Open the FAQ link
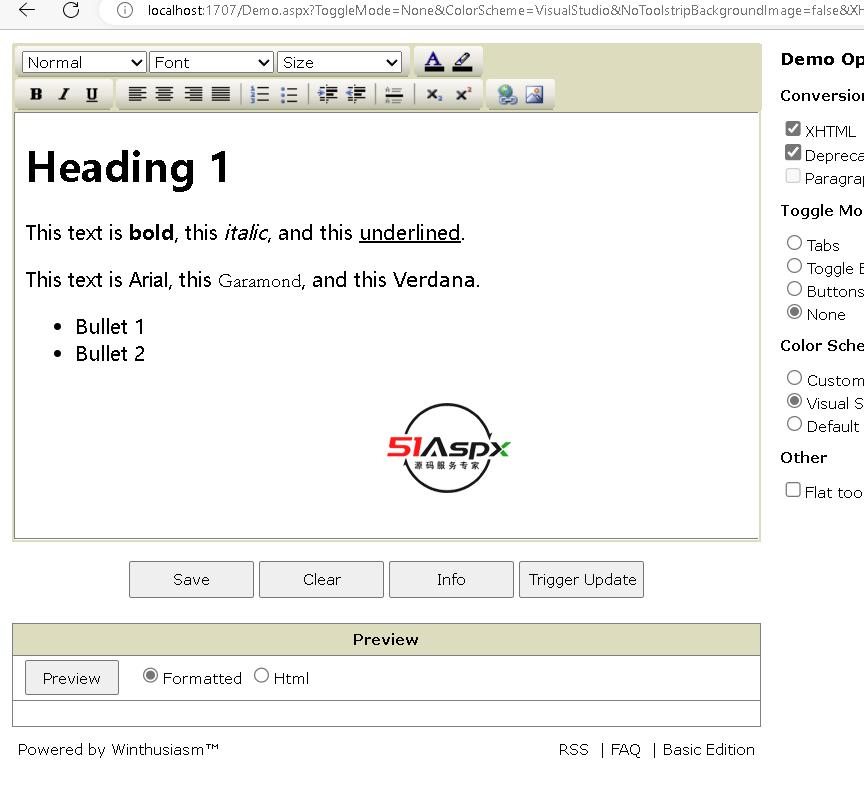The width and height of the screenshot is (864, 795). [625, 750]
